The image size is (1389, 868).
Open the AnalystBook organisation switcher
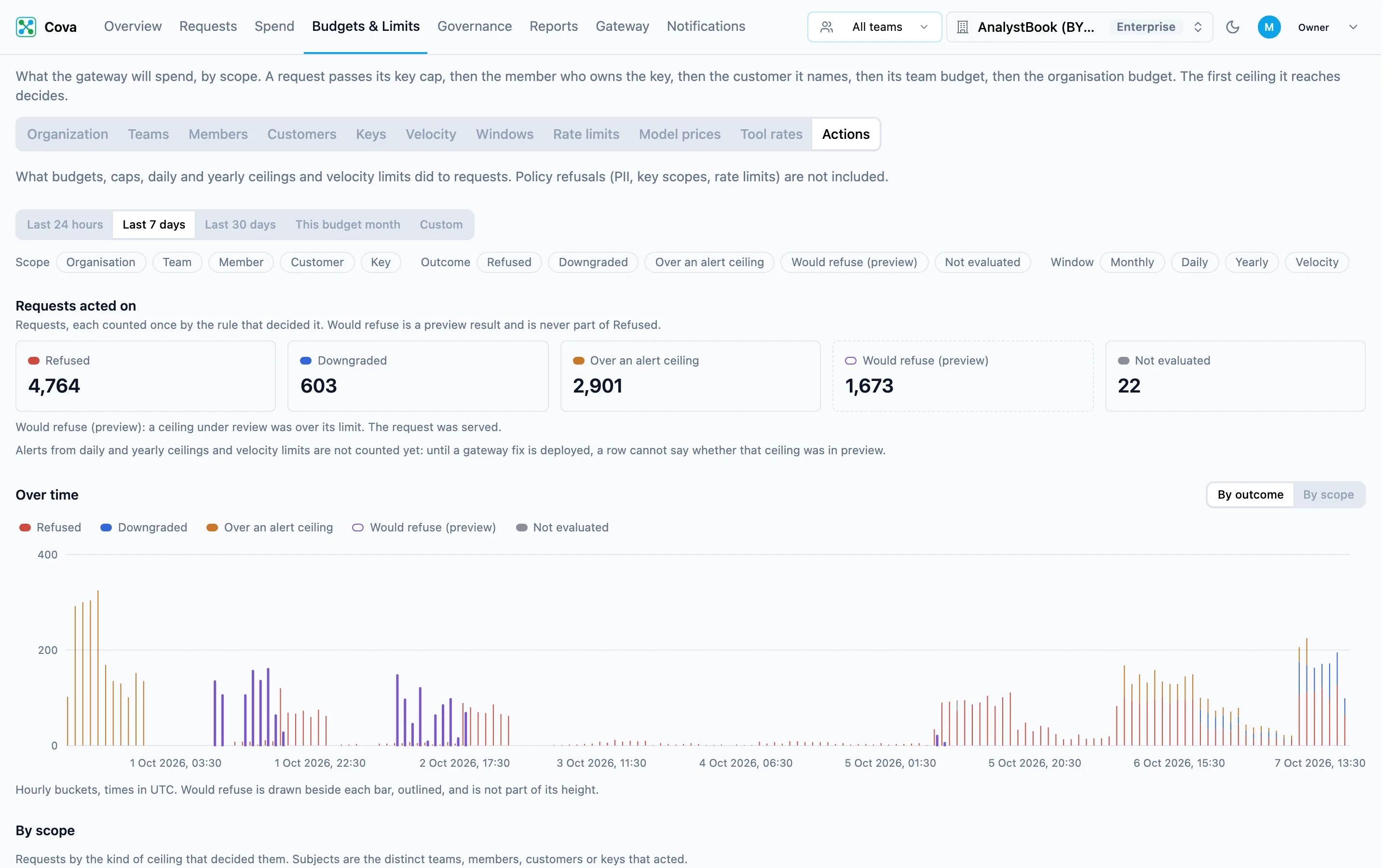point(1080,27)
